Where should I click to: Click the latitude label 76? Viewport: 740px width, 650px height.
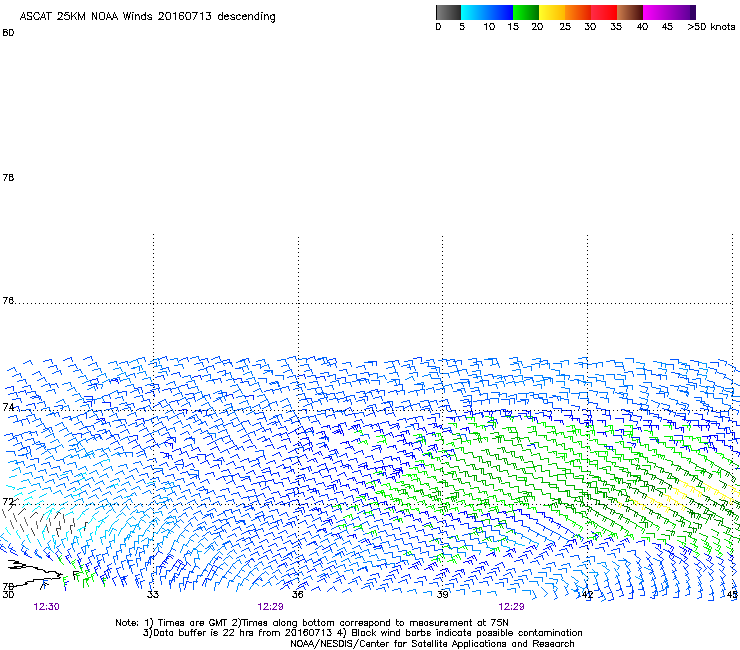coord(8,300)
